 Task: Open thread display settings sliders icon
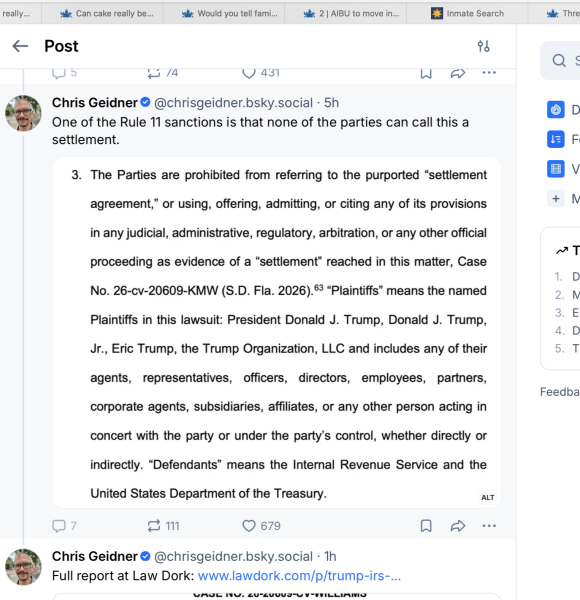pyautogui.click(x=483, y=46)
